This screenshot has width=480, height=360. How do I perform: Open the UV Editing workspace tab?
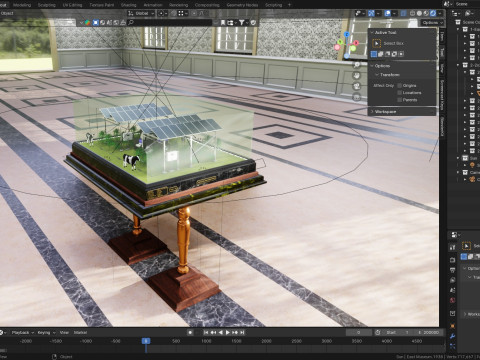tap(72, 5)
